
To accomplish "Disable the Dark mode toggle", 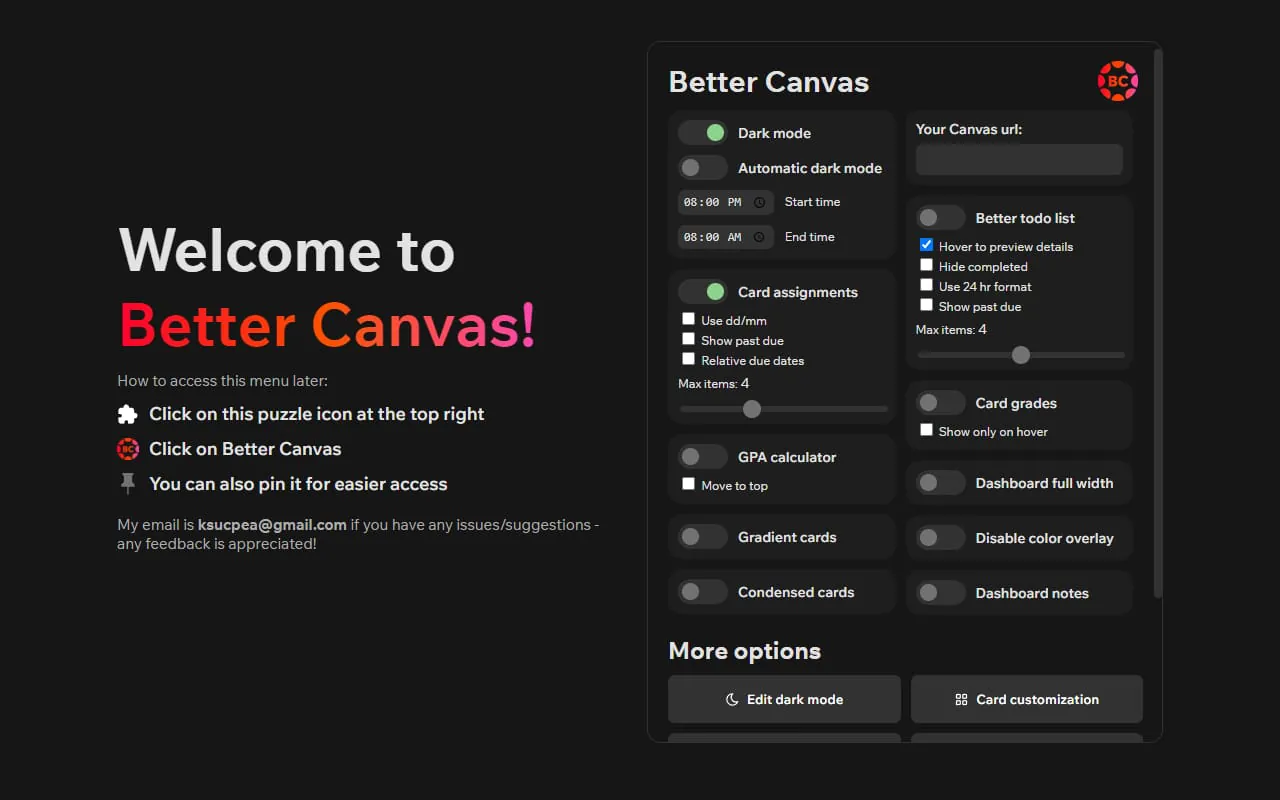I will (703, 132).
